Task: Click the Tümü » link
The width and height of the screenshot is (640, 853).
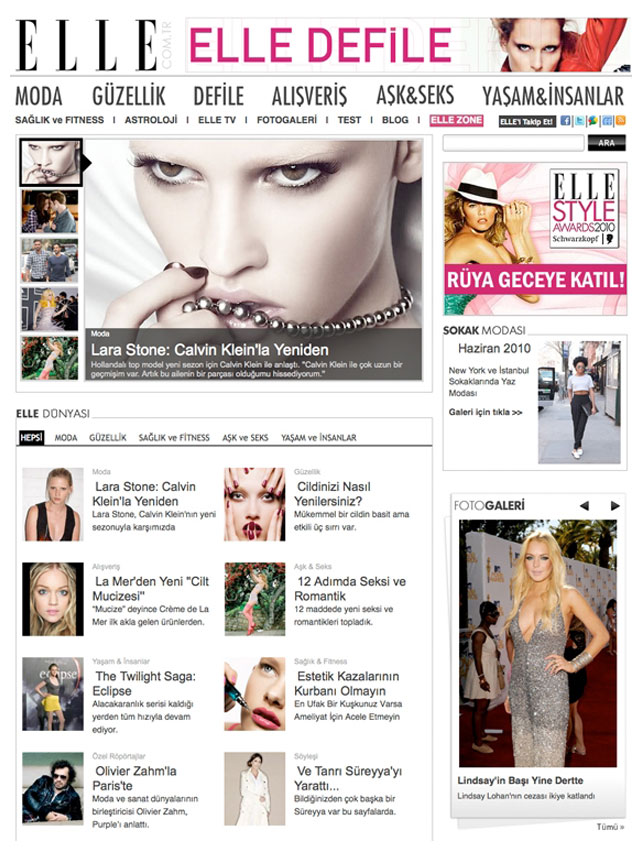Action: (610, 826)
